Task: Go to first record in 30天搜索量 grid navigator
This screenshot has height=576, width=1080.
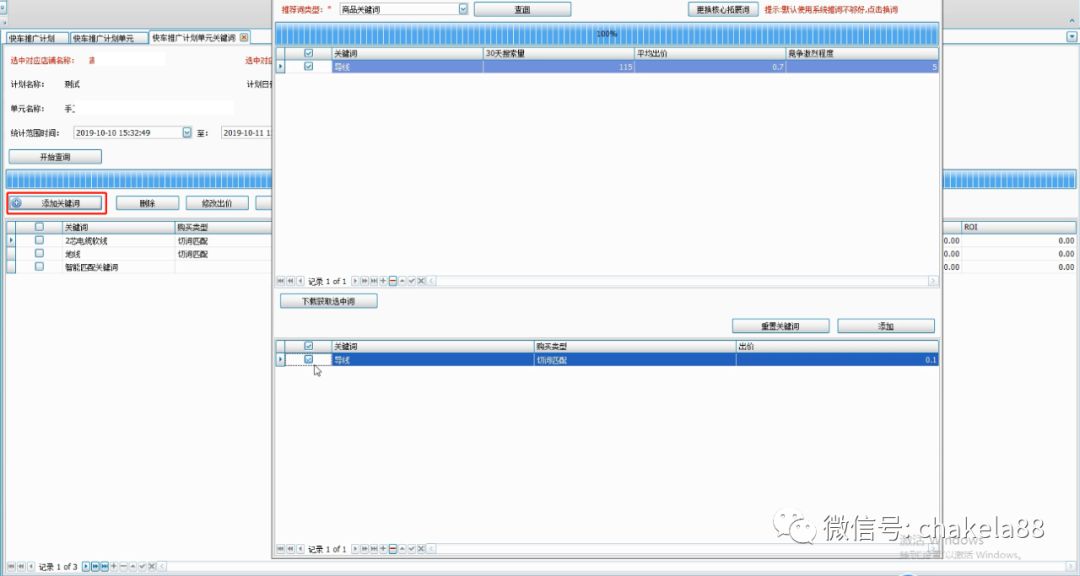Action: point(280,281)
